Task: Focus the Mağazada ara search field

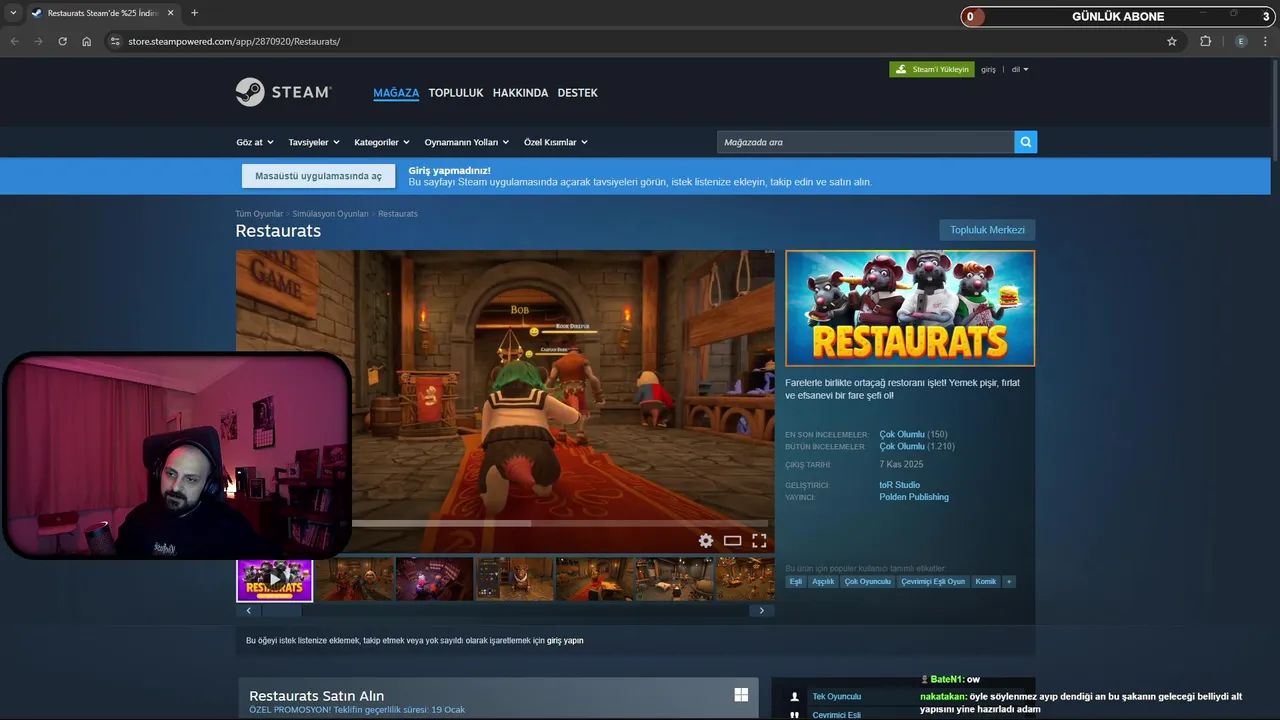Action: pos(865,142)
